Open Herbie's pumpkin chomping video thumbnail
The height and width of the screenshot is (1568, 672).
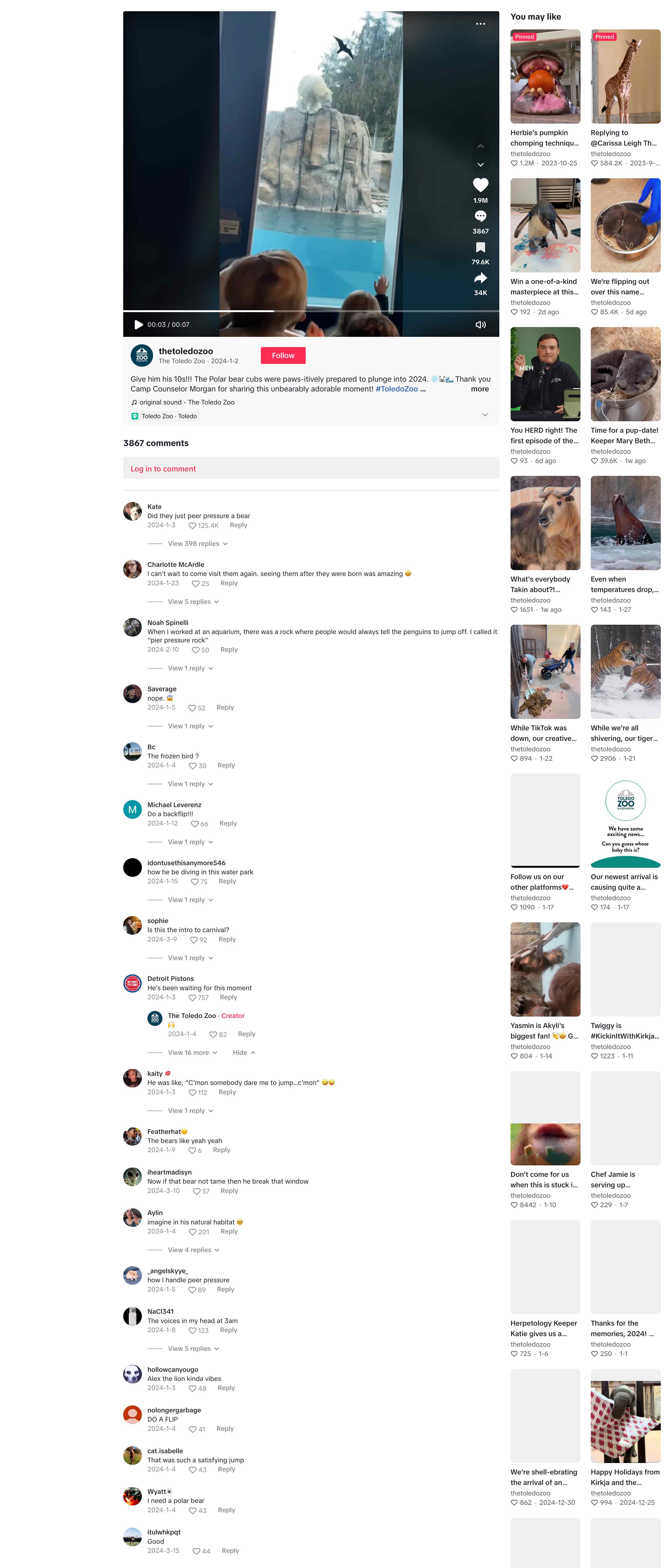coord(545,77)
